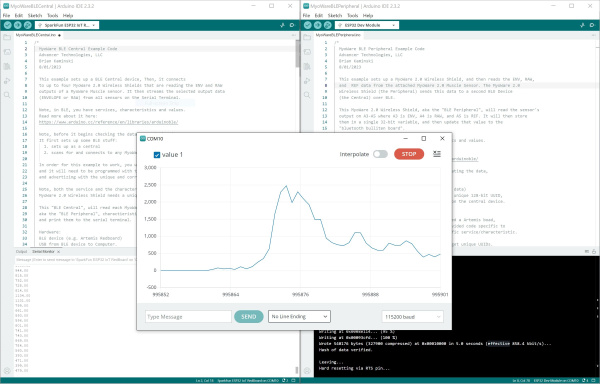
Task: Click Upload in the MyoWareBLEPeripheral window
Action: pos(318,25)
